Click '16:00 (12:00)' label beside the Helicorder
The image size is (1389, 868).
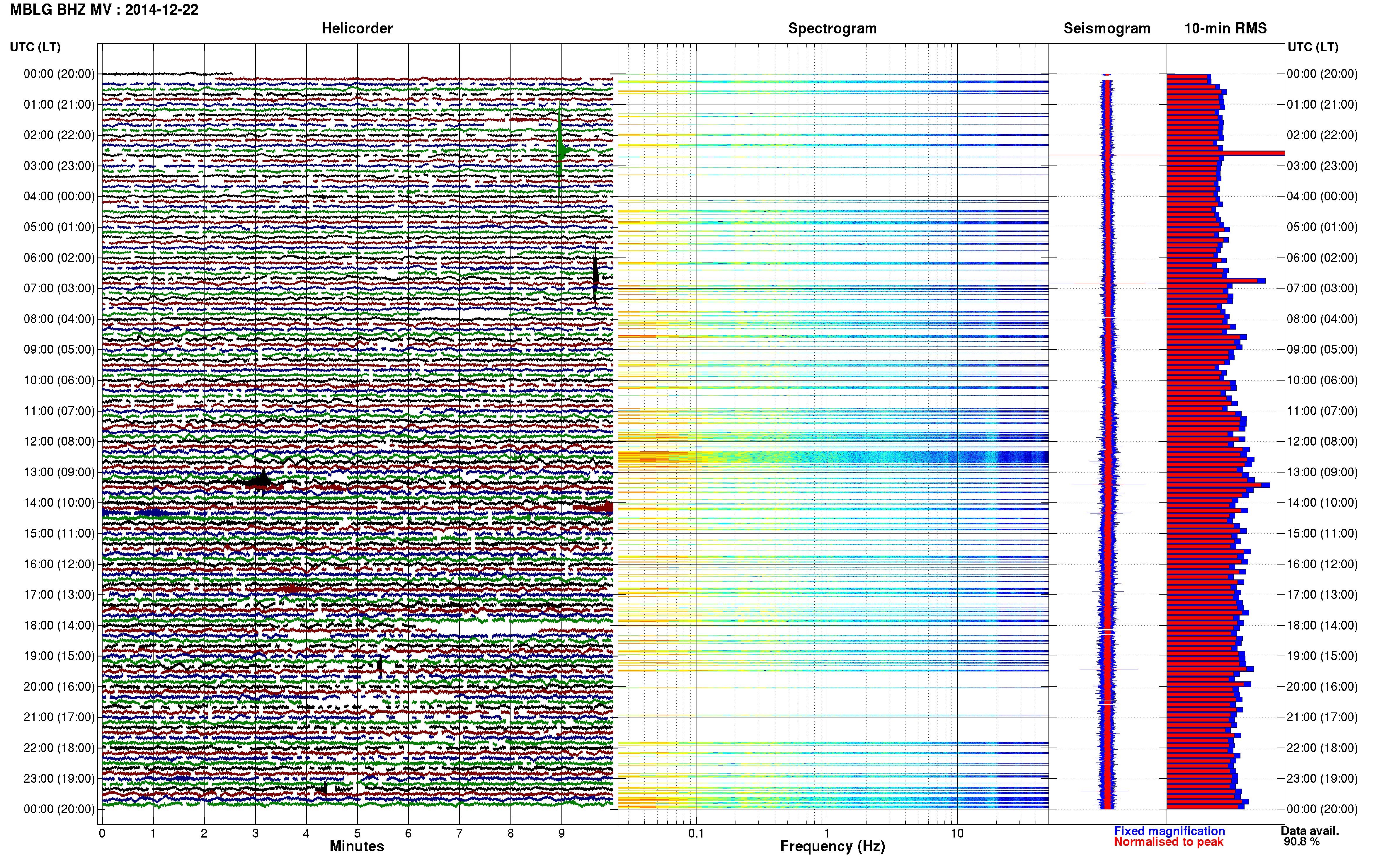59,564
